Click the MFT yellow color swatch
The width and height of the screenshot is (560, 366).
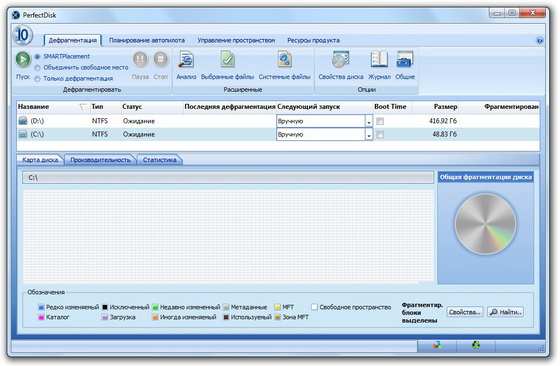tap(278, 307)
